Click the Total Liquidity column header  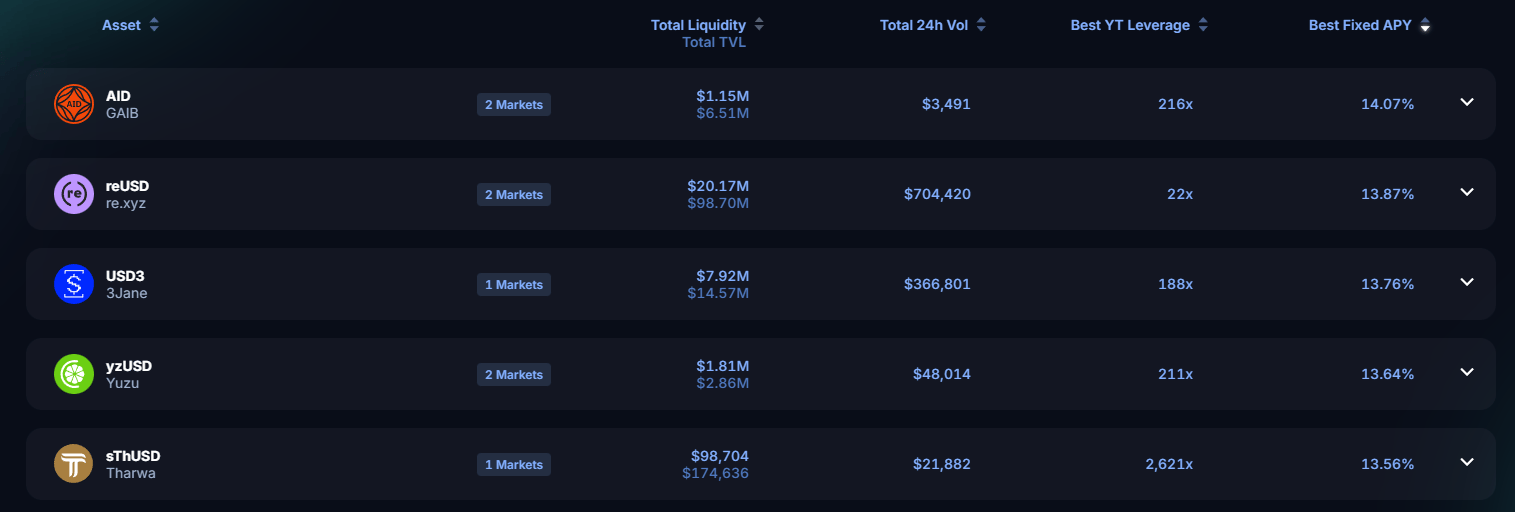[x=698, y=25]
